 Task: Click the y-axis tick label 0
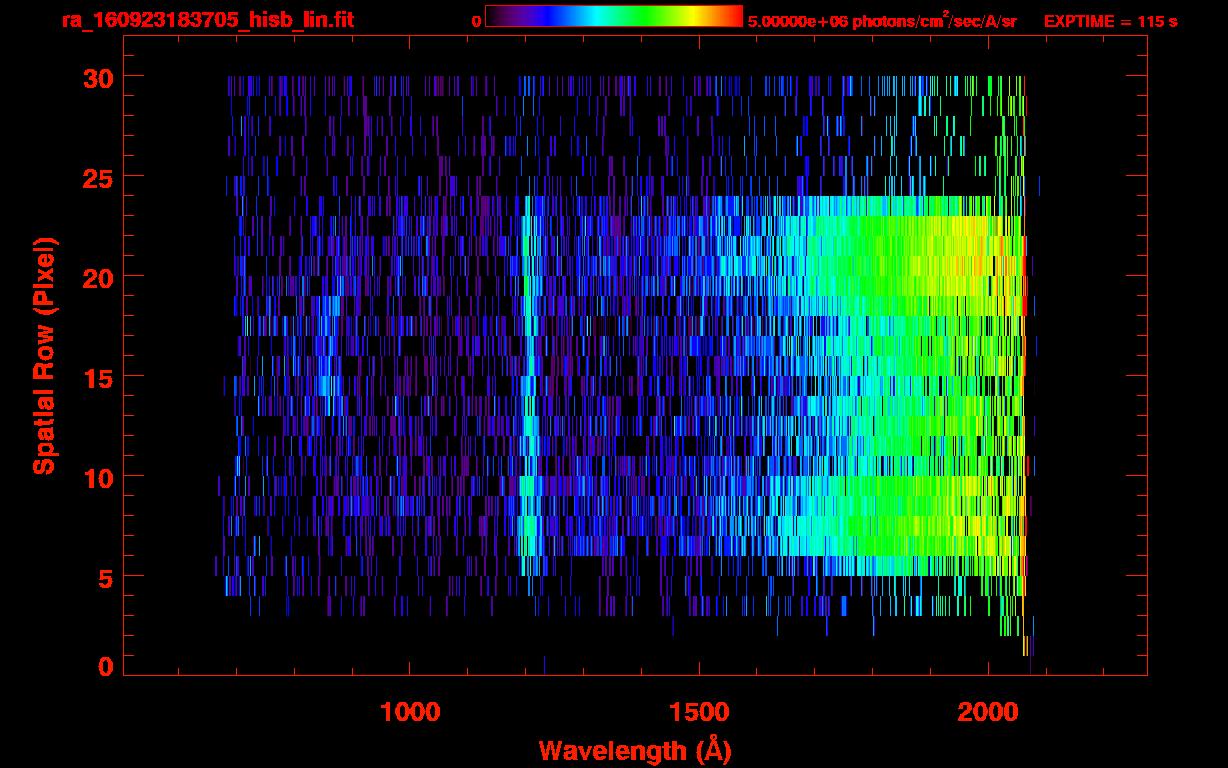coord(104,666)
